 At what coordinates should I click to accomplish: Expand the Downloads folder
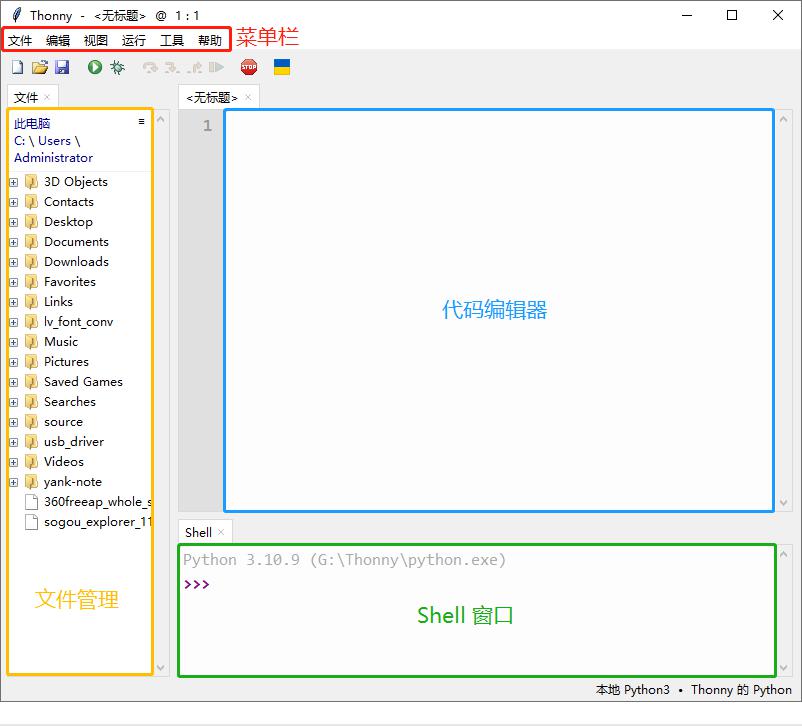pos(14,262)
